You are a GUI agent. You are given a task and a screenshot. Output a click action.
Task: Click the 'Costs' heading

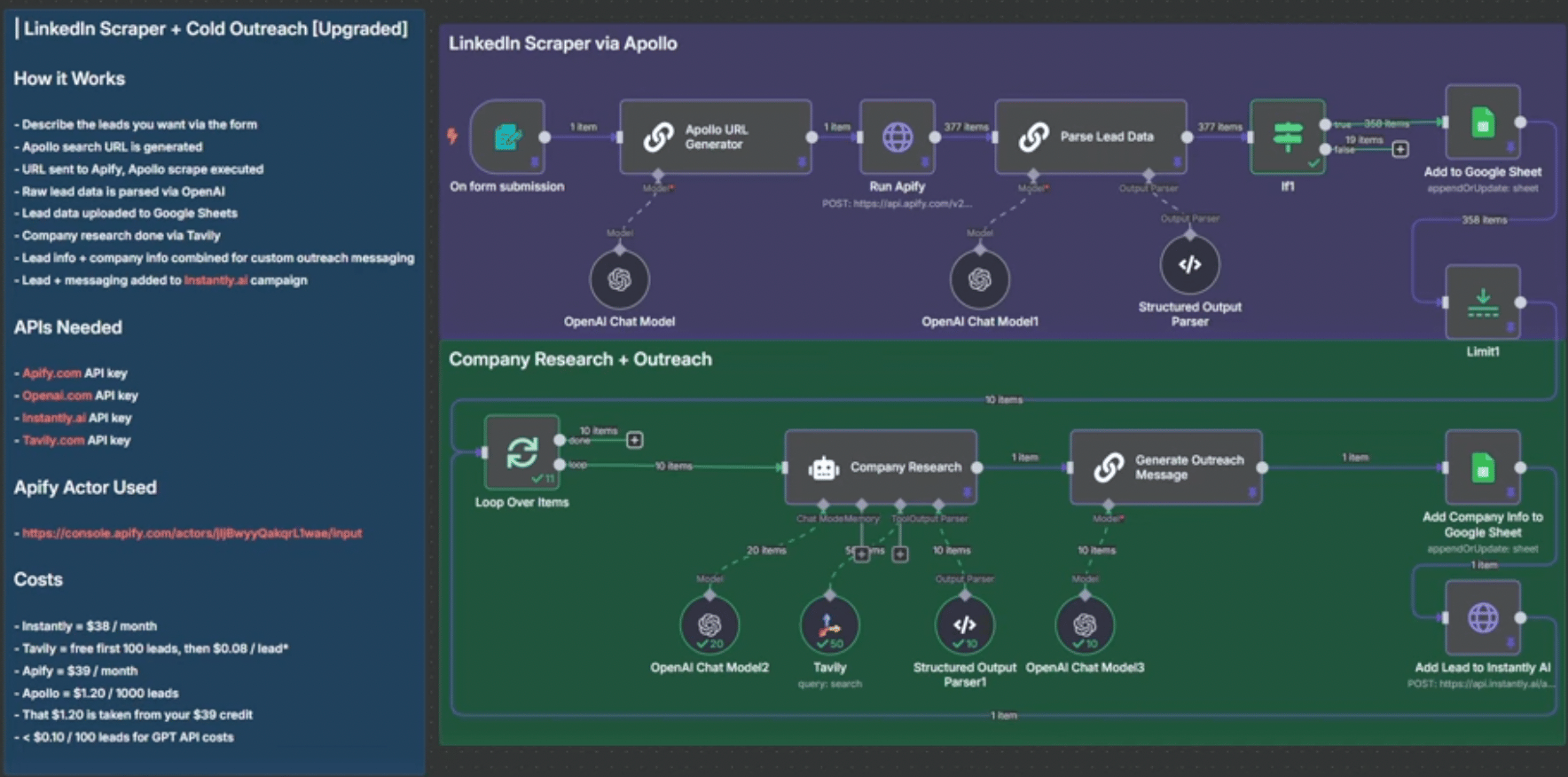pyautogui.click(x=38, y=579)
